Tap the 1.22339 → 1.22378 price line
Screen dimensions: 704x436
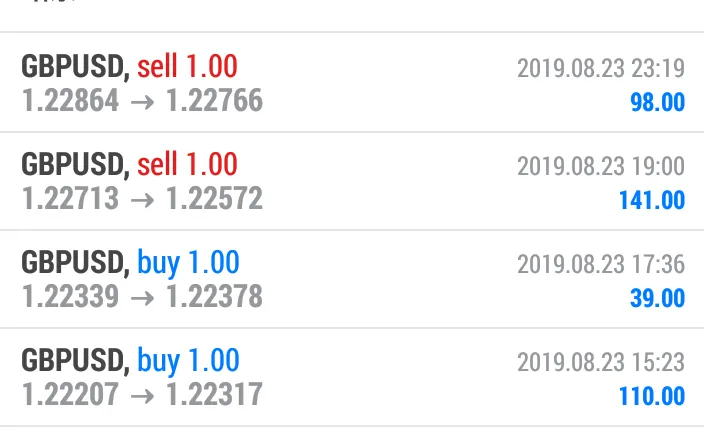[x=142, y=296]
